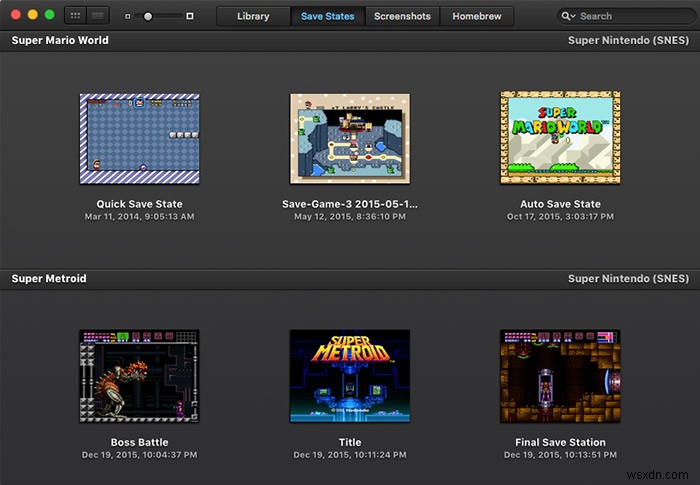Screen dimensions: 700x485
Task: Click the Final Save Station label
Action: (x=560, y=442)
